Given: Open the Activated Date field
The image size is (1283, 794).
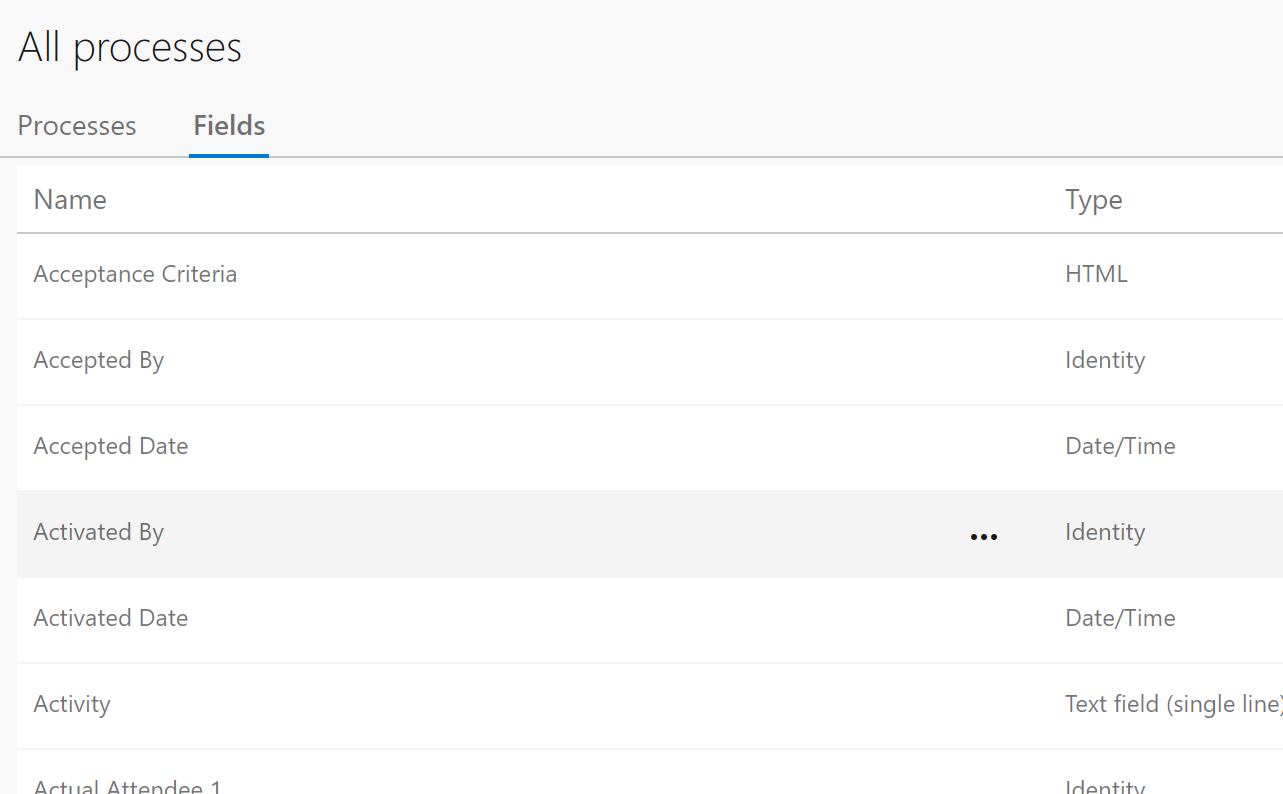Looking at the screenshot, I should [x=111, y=618].
